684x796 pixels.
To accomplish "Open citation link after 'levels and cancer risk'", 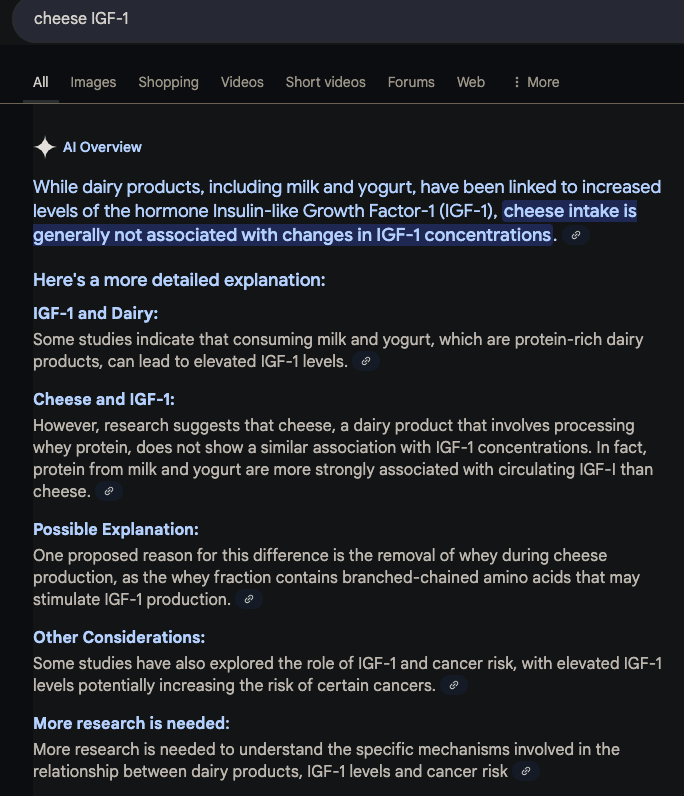I will pyautogui.click(x=526, y=771).
